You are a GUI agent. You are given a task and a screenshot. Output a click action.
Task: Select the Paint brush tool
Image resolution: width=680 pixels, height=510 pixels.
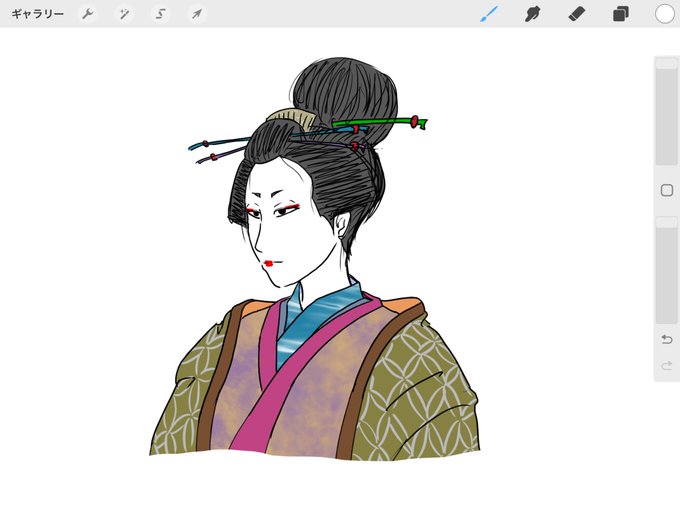coord(489,14)
